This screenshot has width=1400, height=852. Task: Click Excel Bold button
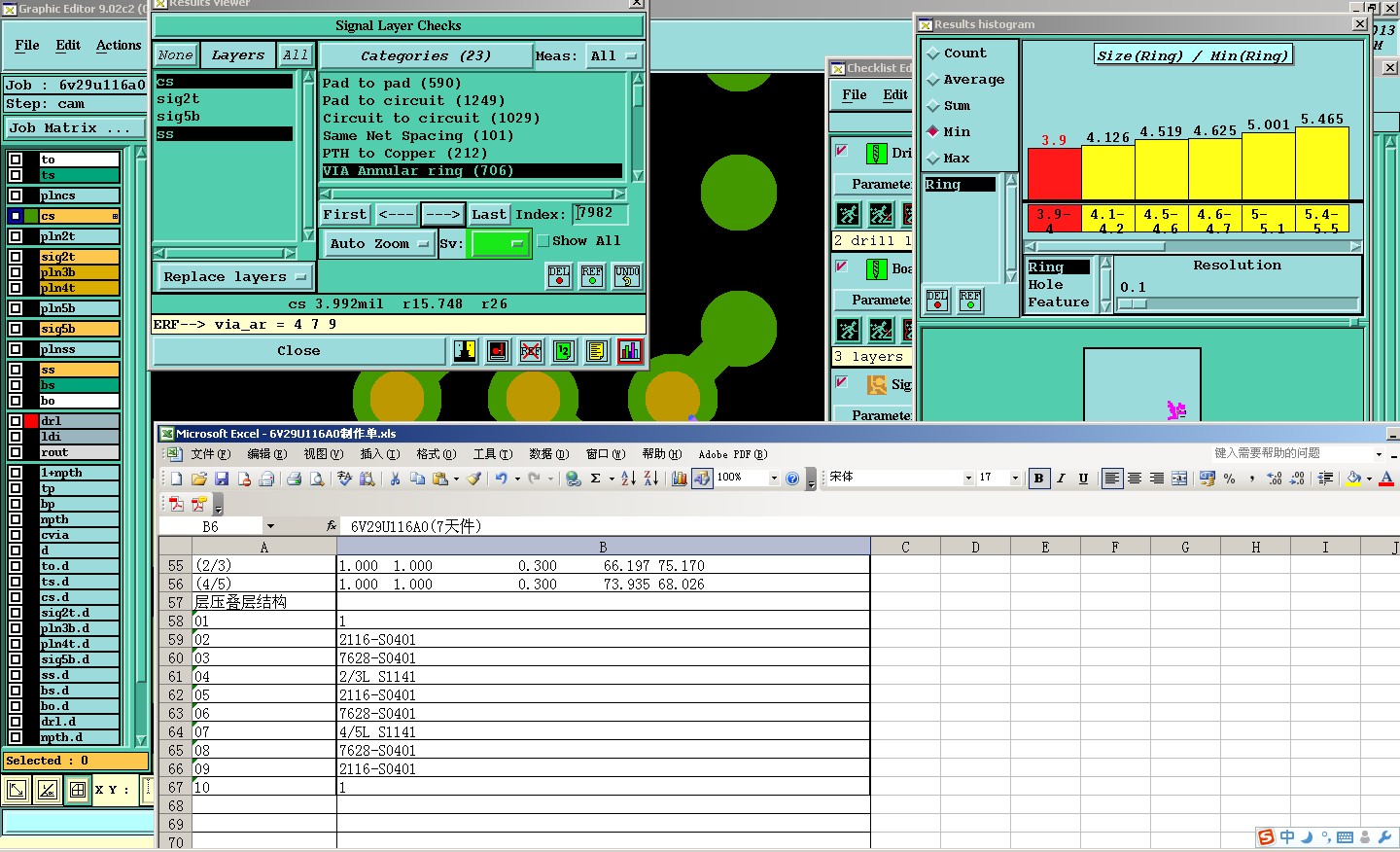point(1039,478)
